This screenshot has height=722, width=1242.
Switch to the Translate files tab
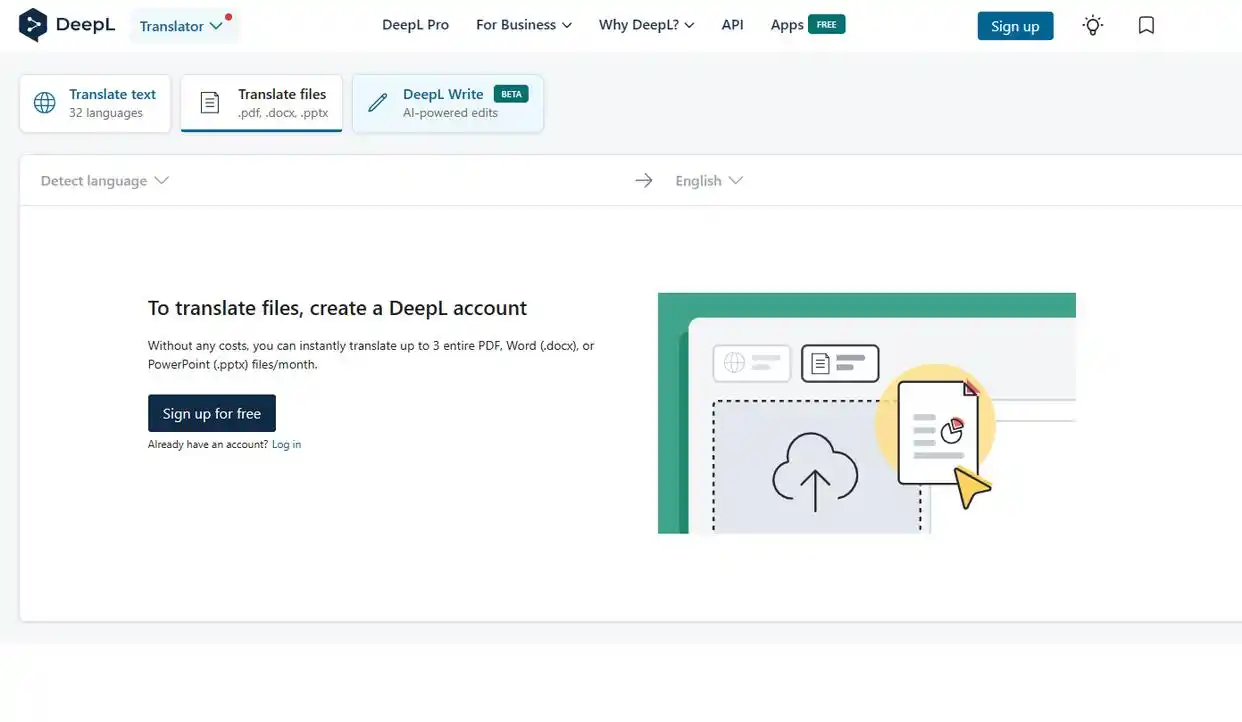[262, 103]
